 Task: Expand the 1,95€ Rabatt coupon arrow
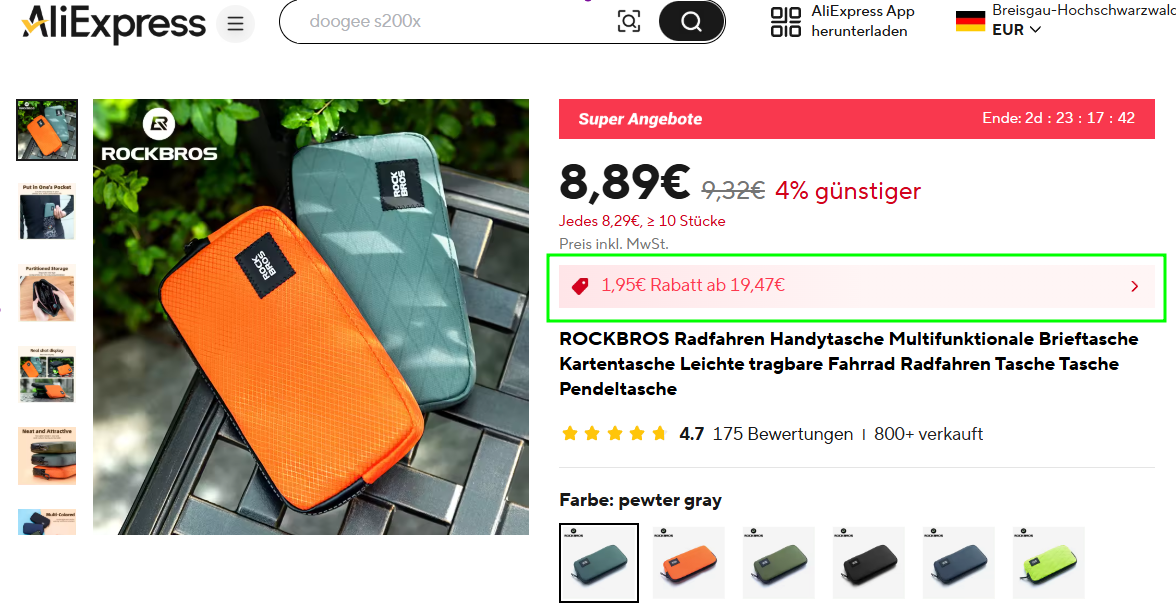click(x=1134, y=286)
